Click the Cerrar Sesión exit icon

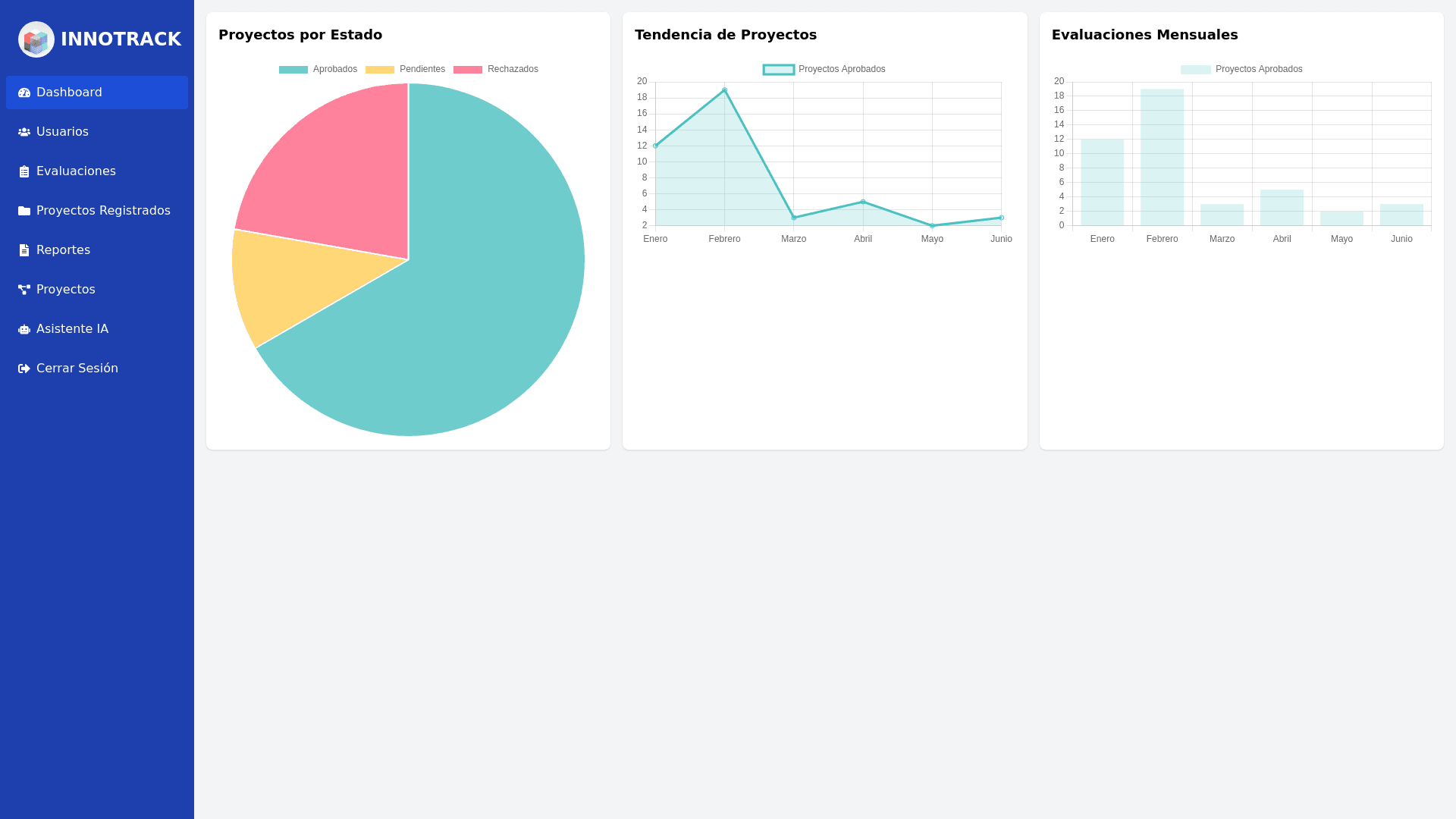coord(24,369)
